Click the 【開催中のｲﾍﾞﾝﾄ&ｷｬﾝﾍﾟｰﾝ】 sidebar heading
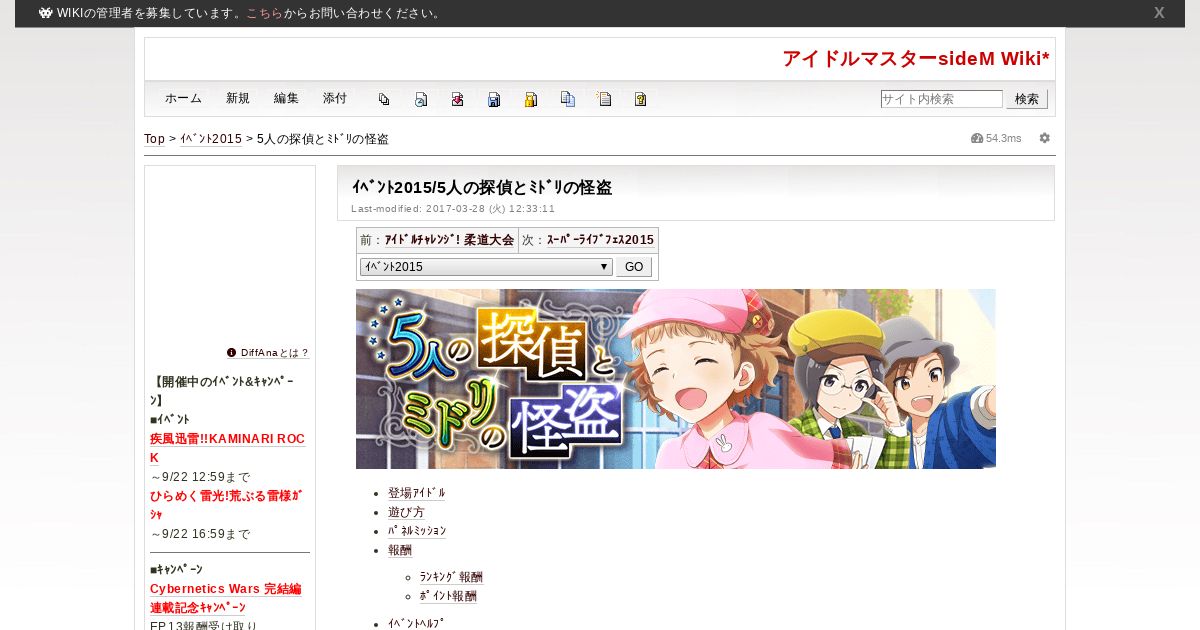Image resolution: width=1200 pixels, height=630 pixels. (x=224, y=391)
